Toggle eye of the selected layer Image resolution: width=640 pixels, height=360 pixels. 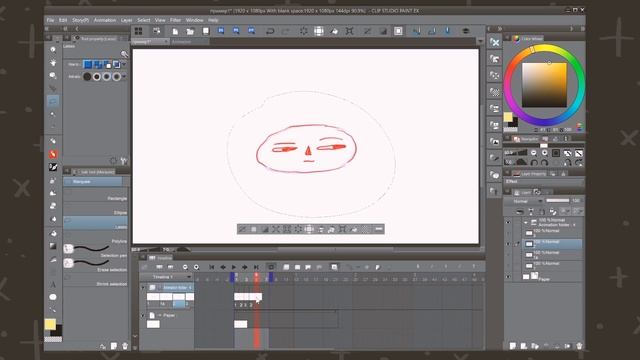tap(508, 244)
